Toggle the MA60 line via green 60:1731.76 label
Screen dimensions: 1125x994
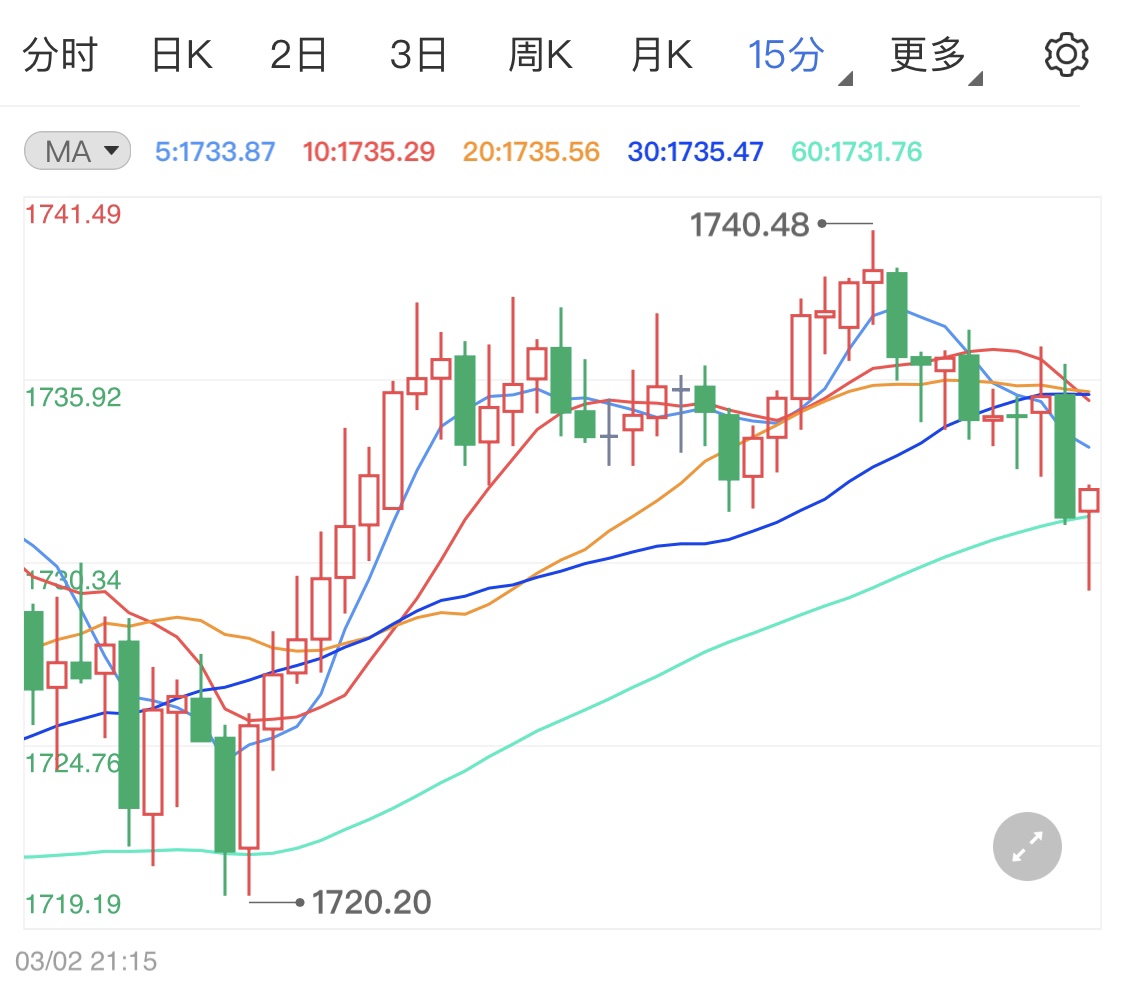[856, 150]
